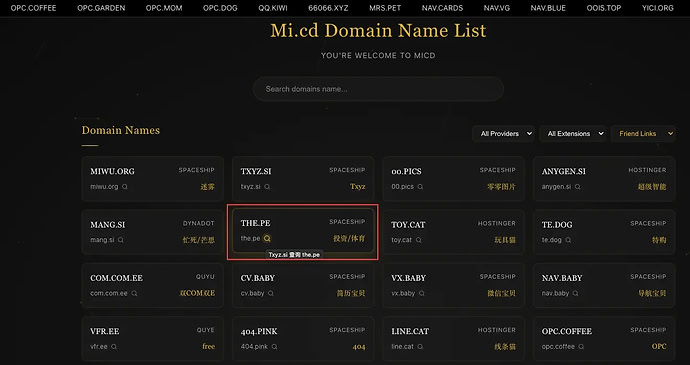
Task: Click the THE.PE card title
Action: 255,223
